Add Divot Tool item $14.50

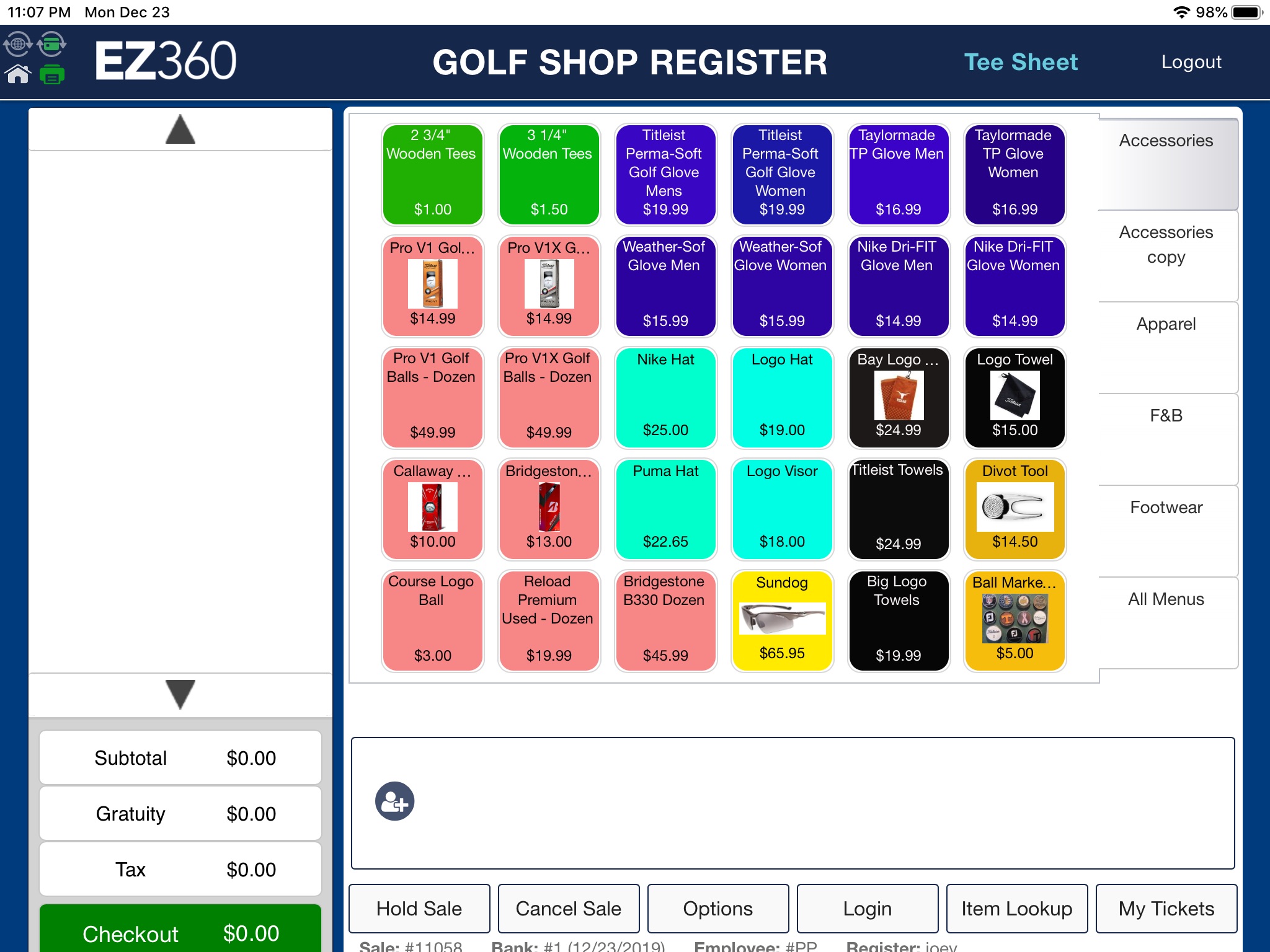click(x=1015, y=509)
